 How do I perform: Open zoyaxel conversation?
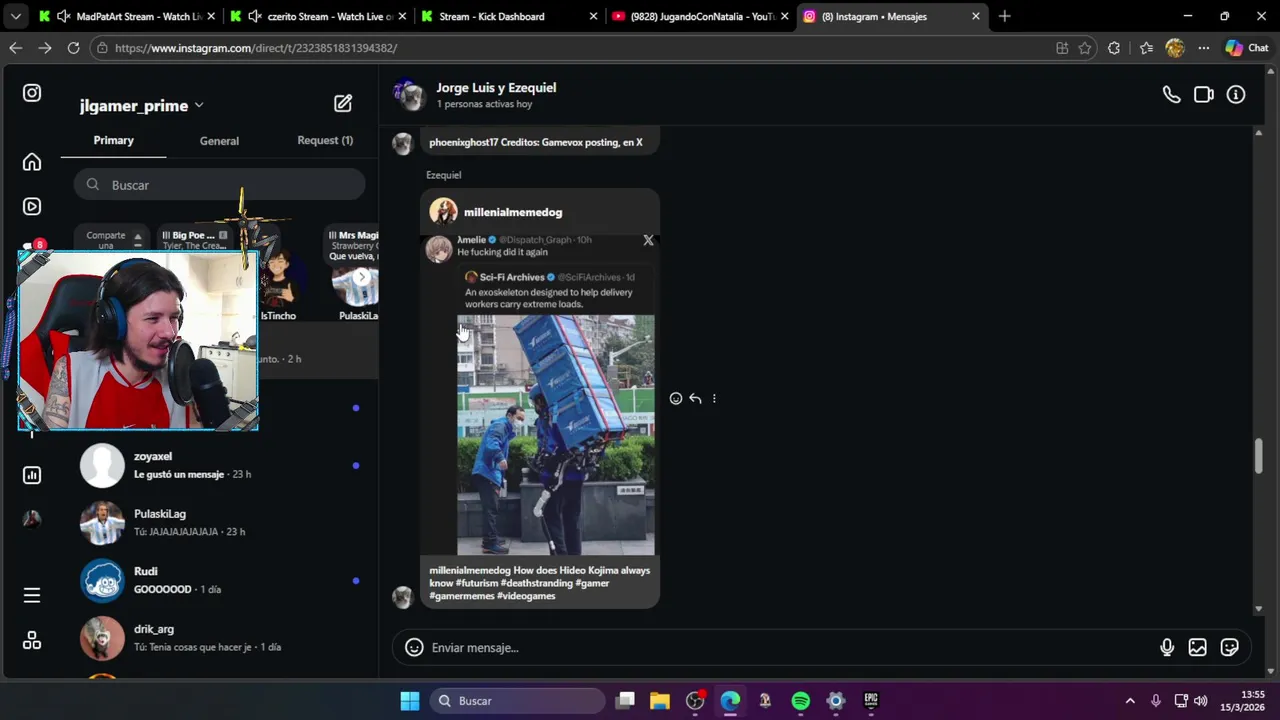(x=219, y=465)
